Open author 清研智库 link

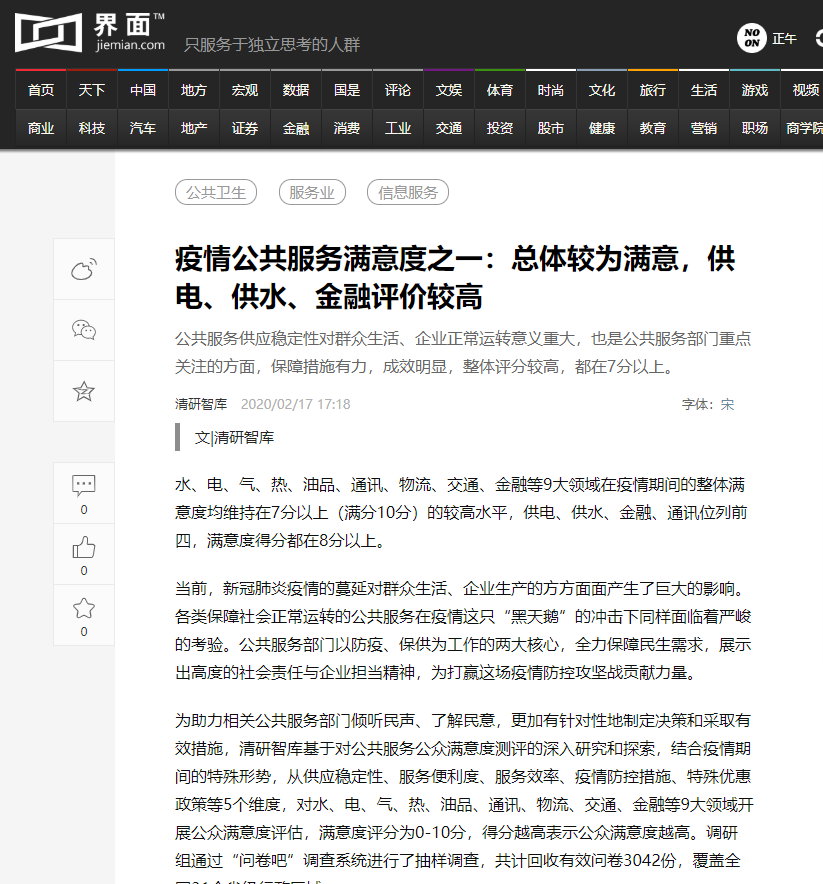(201, 404)
